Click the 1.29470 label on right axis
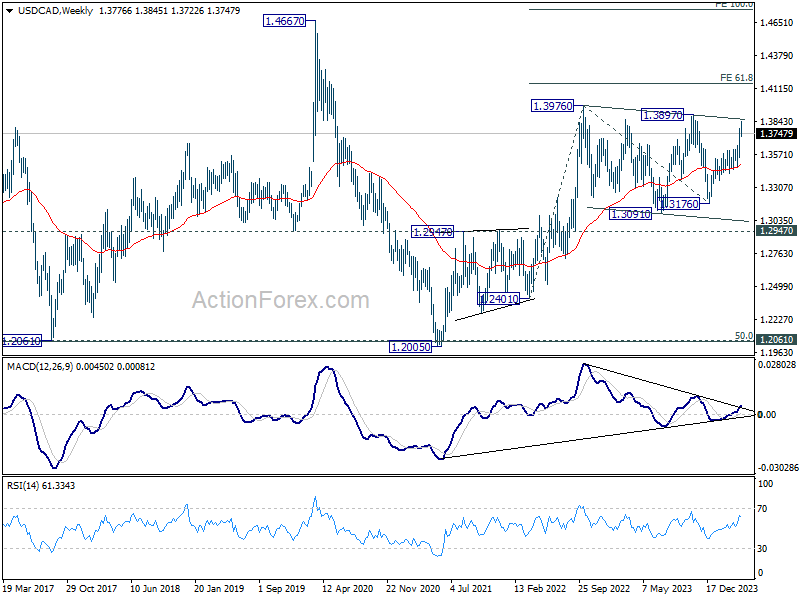The height and width of the screenshot is (600, 800). click(x=776, y=230)
